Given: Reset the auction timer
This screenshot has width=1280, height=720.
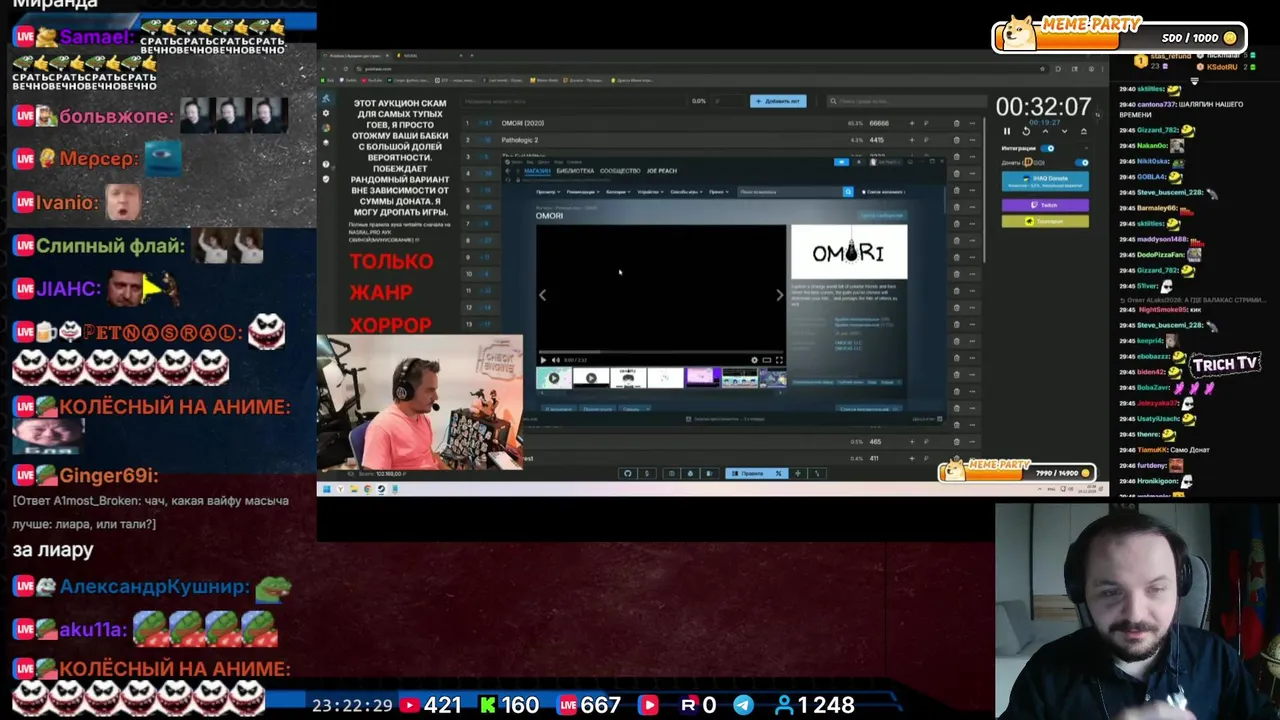Looking at the screenshot, I should [x=1026, y=131].
